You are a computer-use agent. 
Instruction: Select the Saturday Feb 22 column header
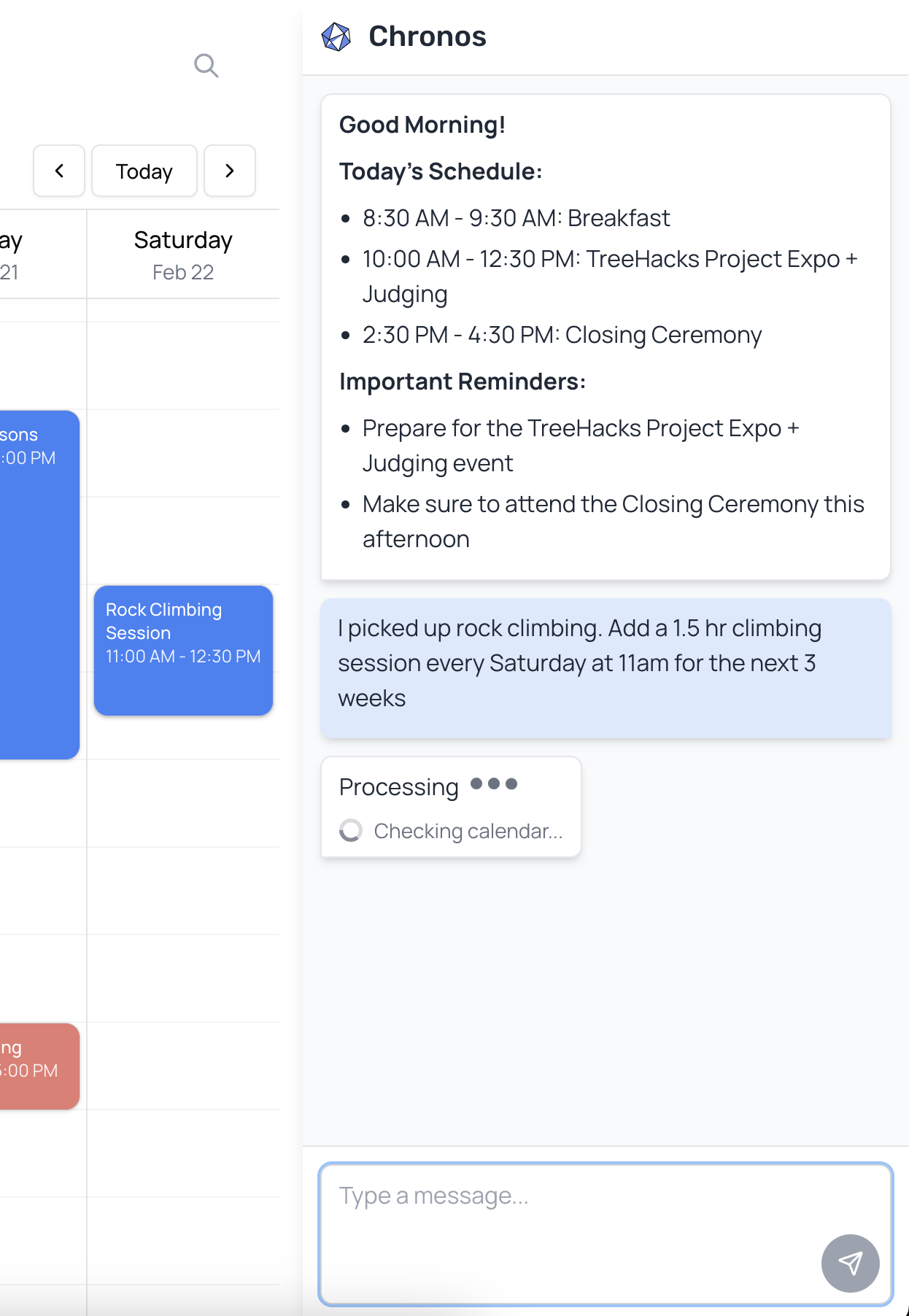click(183, 255)
